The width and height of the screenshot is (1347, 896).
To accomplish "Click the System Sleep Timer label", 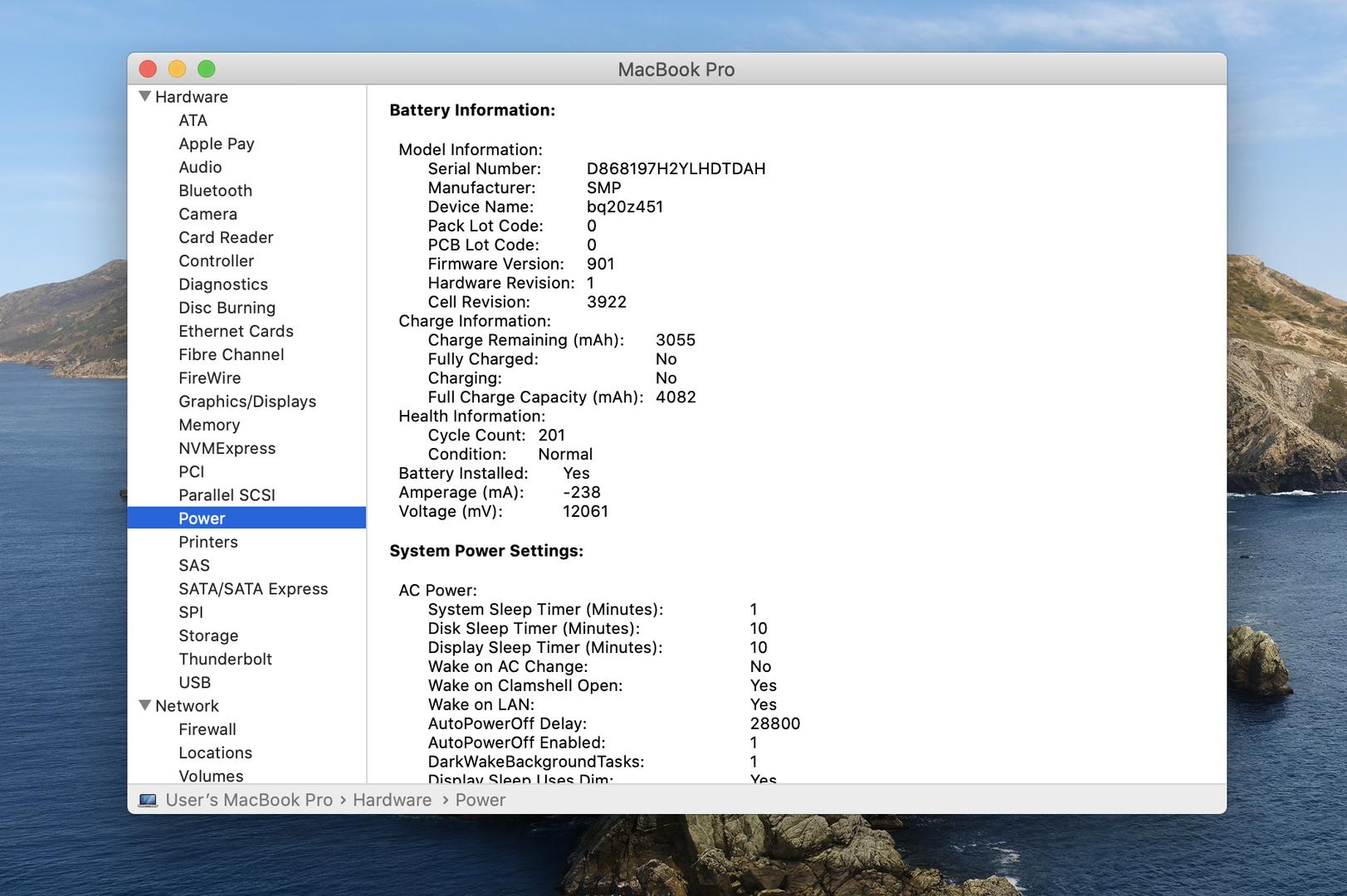I will pos(545,610).
